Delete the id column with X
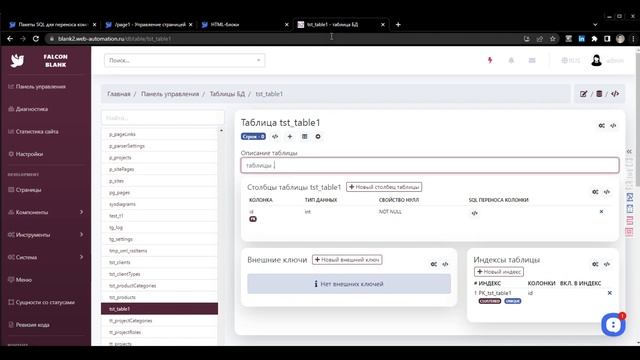 coord(601,211)
